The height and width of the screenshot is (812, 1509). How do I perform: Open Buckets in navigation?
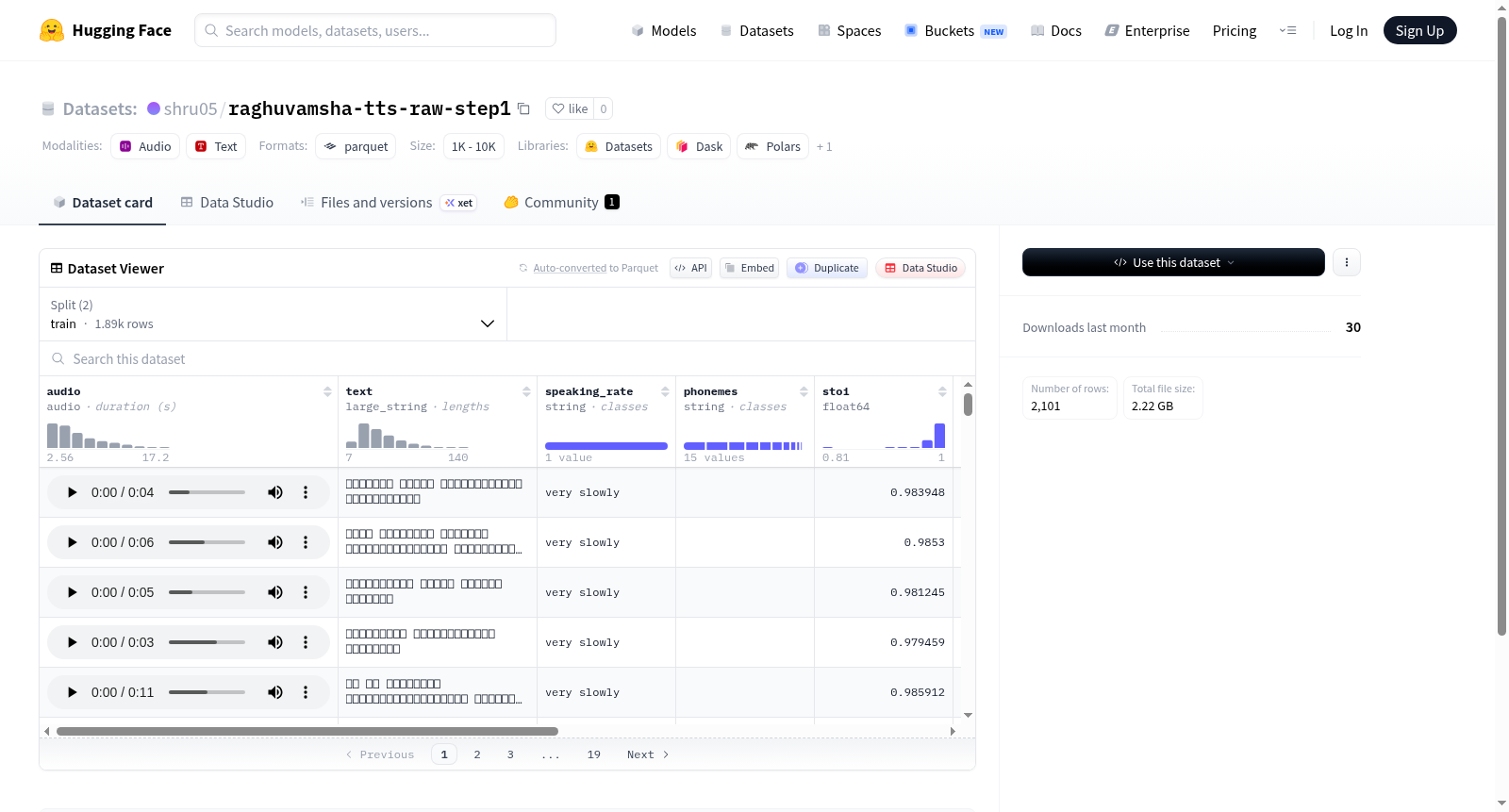(x=955, y=30)
